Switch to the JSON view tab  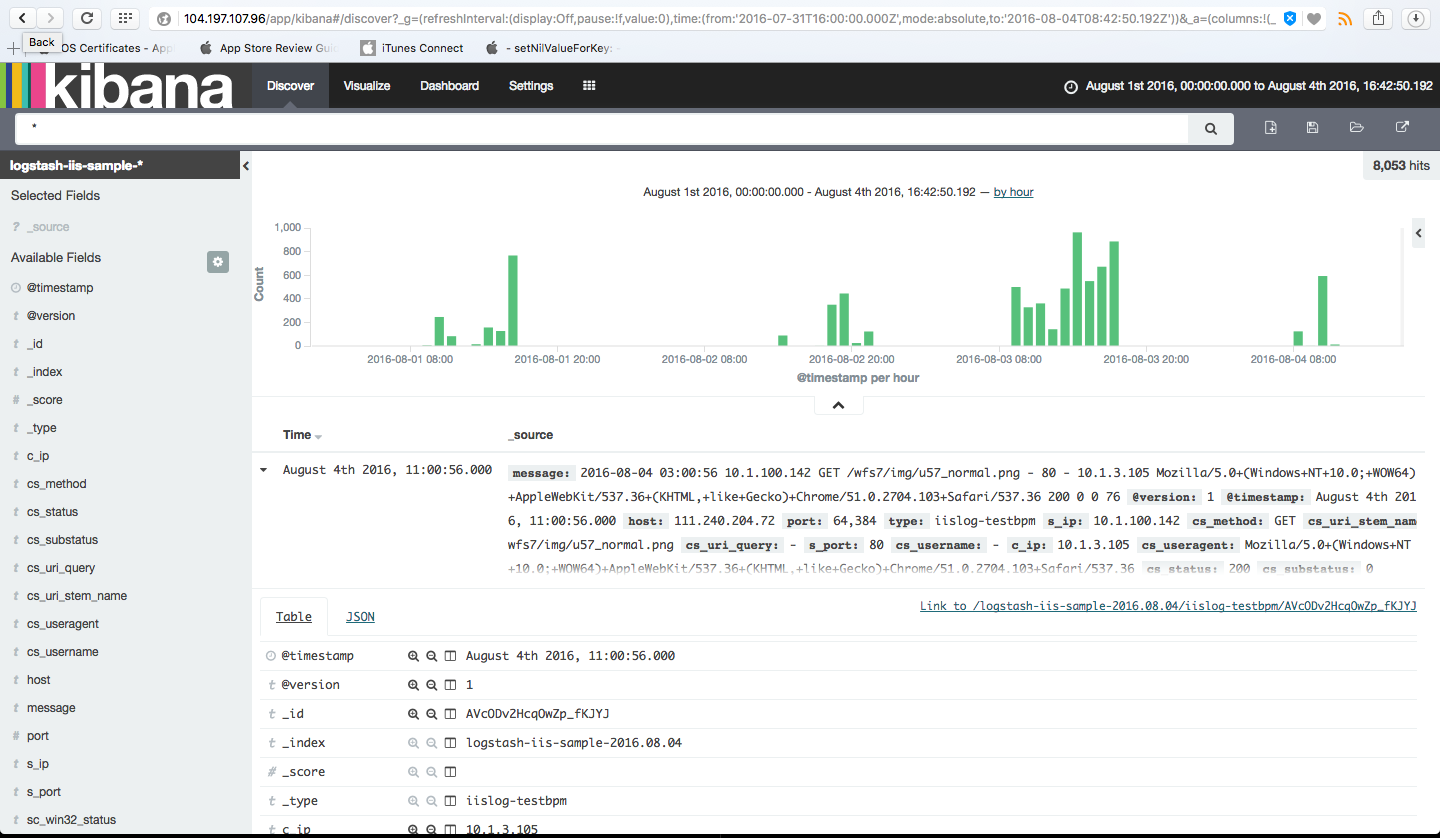click(360, 617)
